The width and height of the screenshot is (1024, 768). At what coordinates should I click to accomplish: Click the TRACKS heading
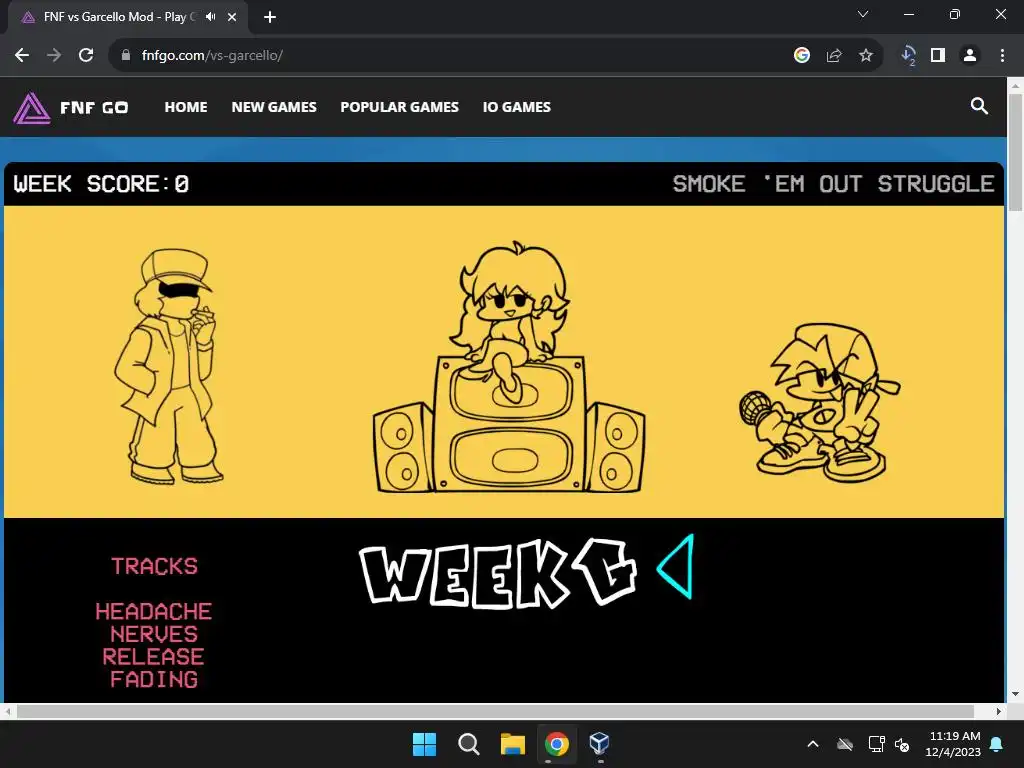coord(154,566)
